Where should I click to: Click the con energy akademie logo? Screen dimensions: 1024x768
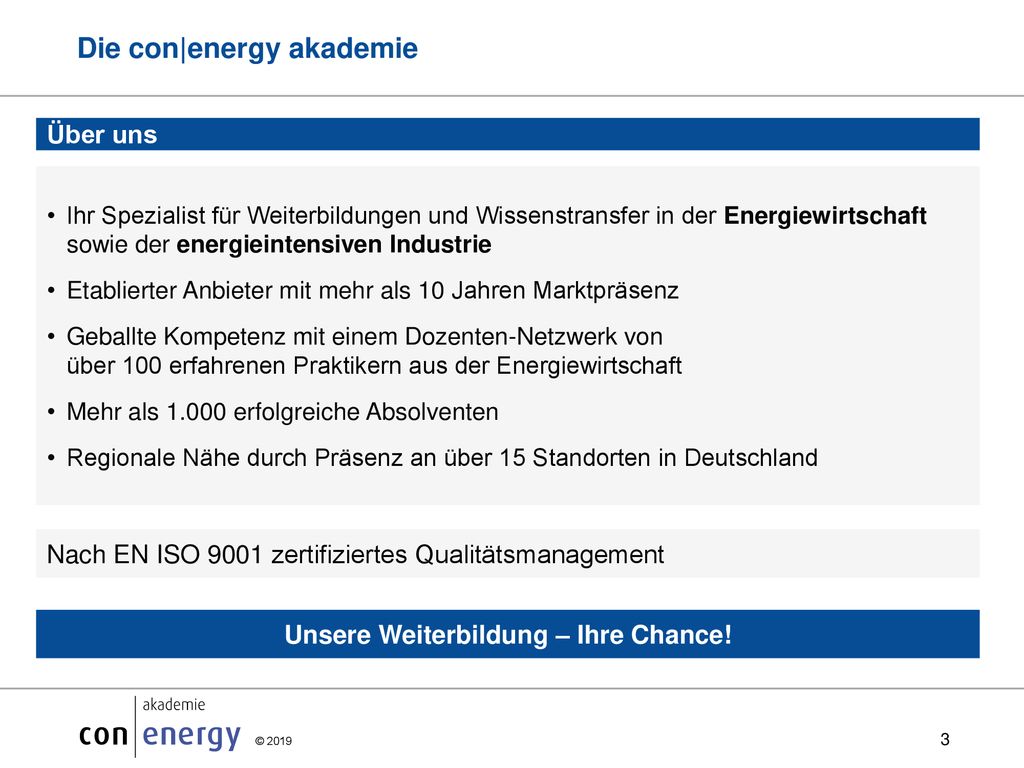tap(160, 727)
